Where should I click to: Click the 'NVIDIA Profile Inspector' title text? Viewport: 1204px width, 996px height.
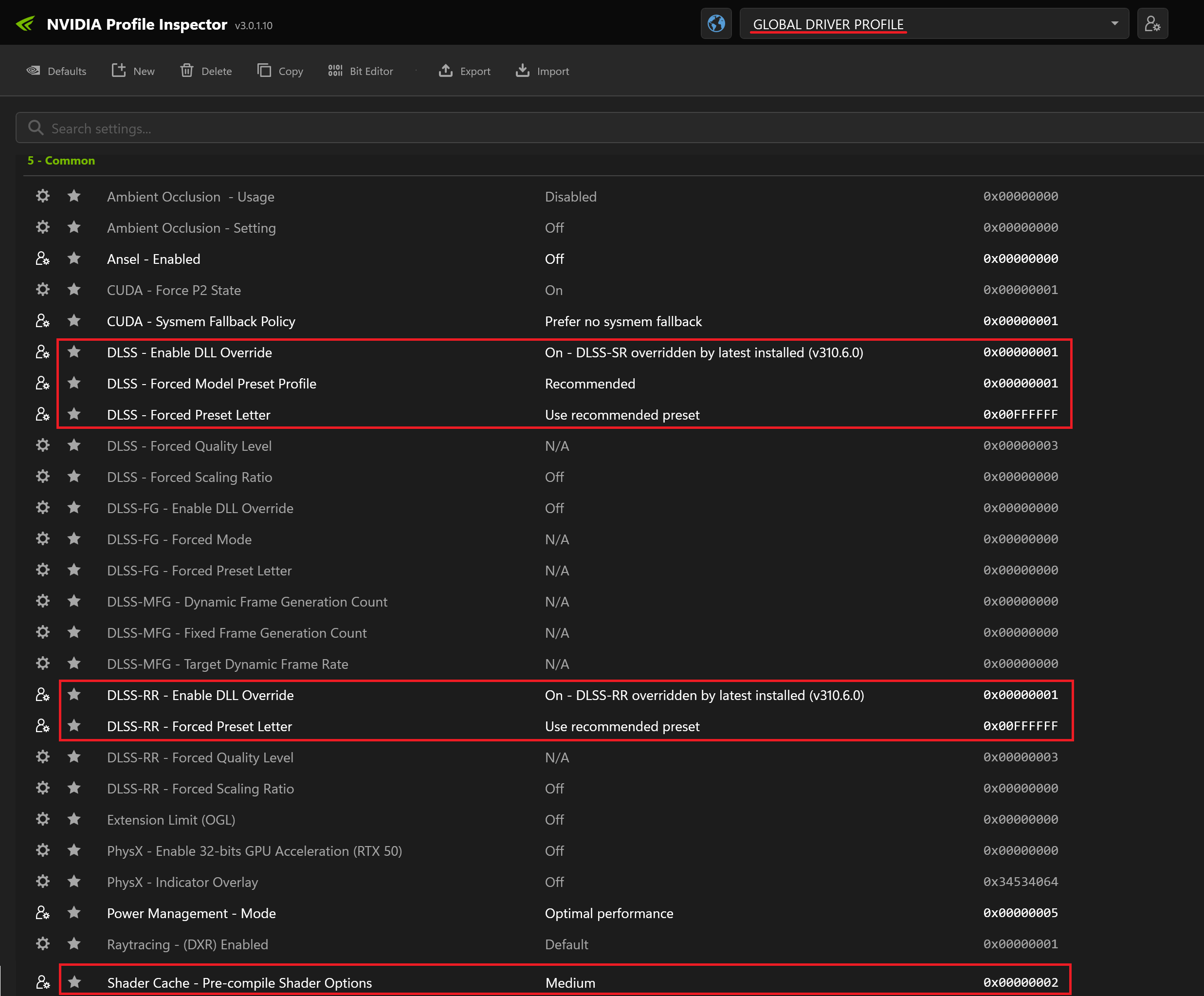[x=137, y=24]
